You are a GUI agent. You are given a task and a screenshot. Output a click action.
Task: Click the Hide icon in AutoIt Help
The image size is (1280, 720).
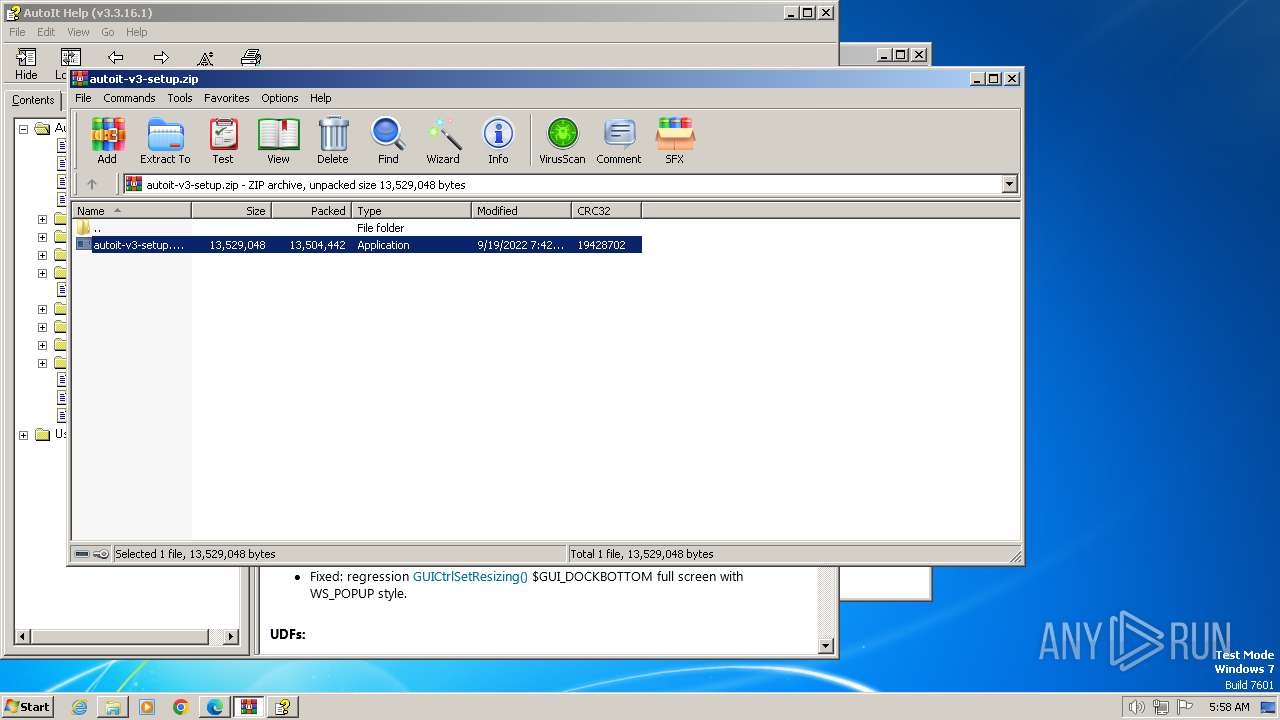26,64
